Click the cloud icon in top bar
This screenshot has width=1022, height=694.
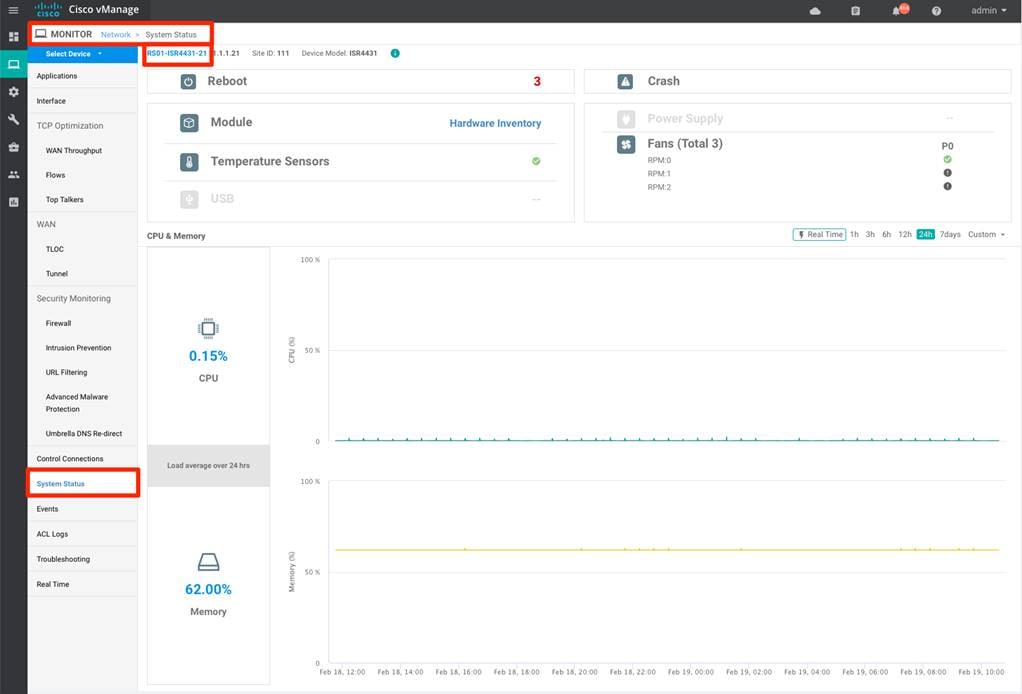[x=815, y=11]
